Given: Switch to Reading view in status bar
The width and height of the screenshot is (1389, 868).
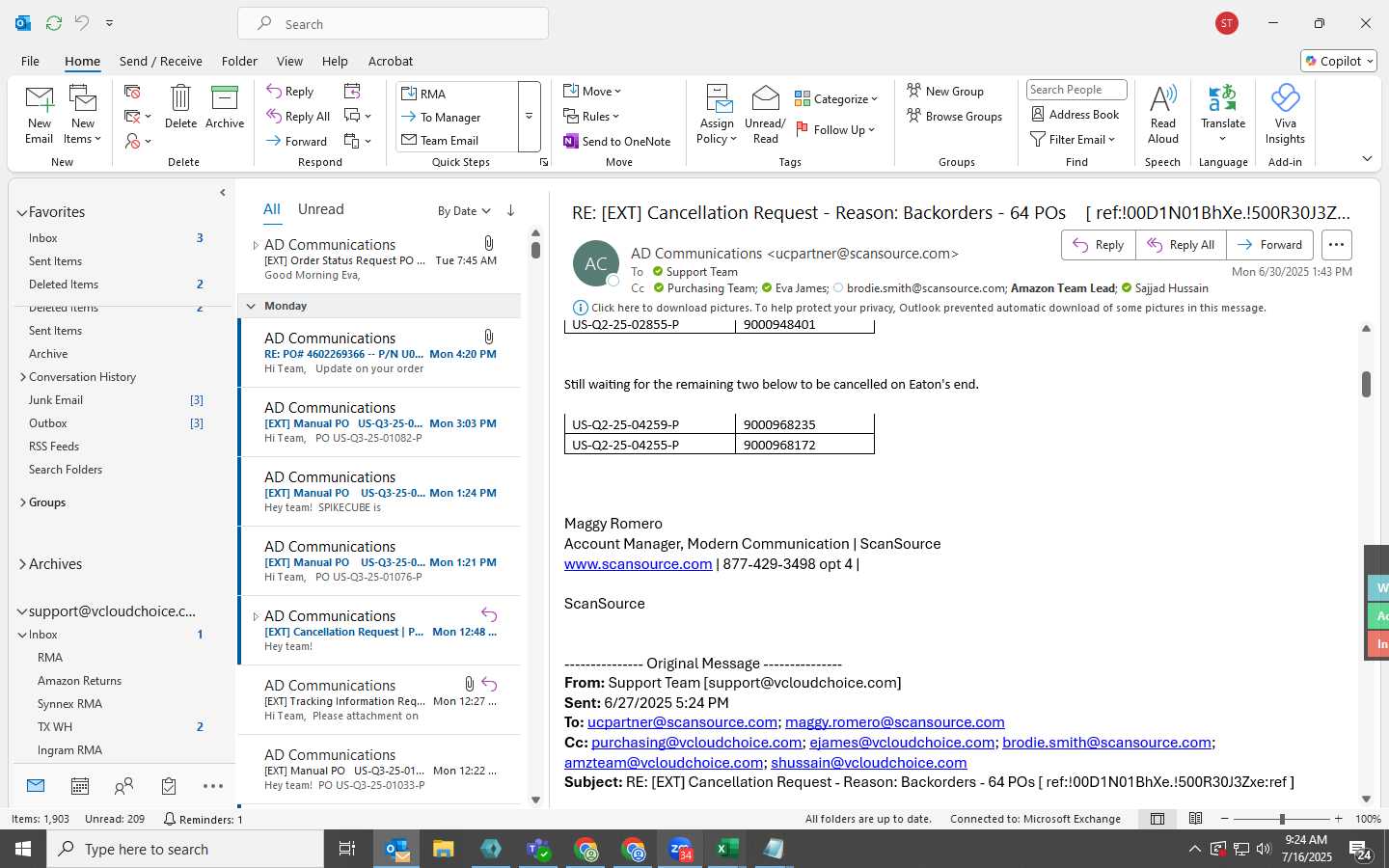Looking at the screenshot, I should pos(1195,819).
